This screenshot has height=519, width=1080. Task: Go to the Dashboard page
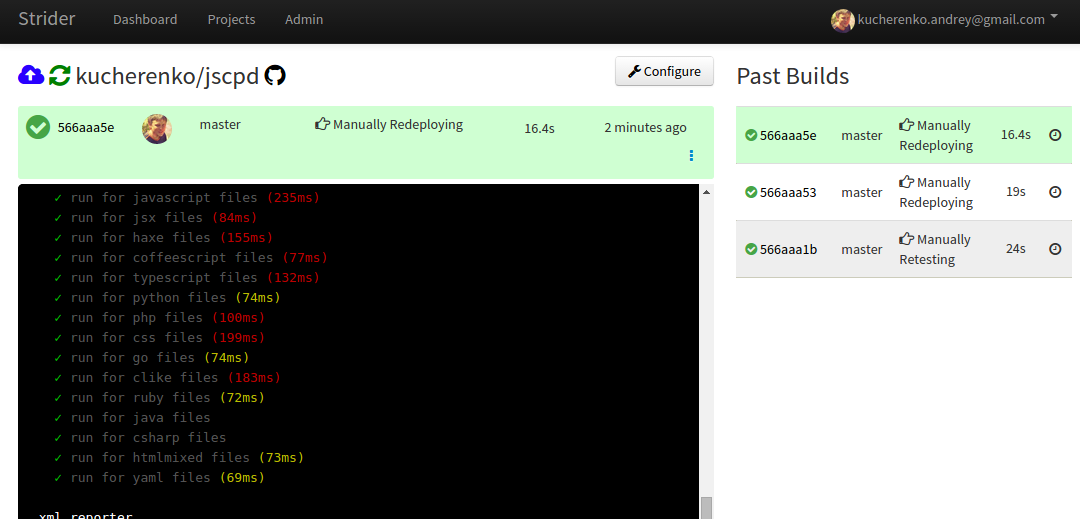tap(145, 20)
